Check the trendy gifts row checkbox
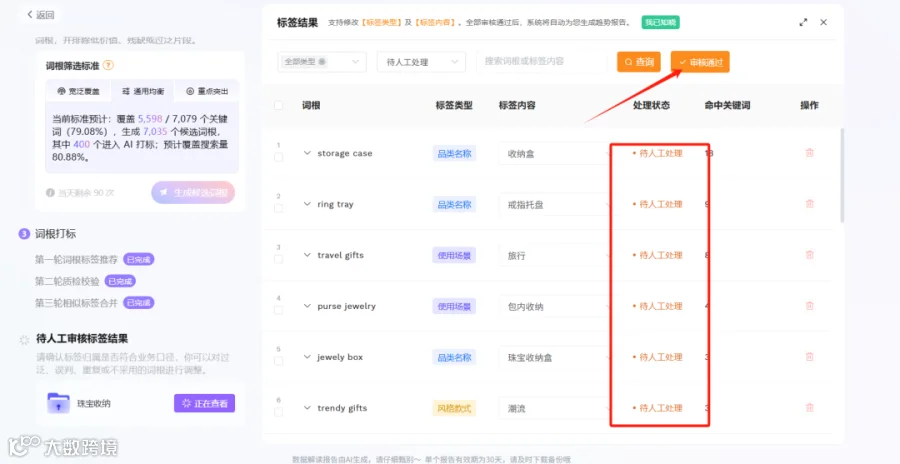The width and height of the screenshot is (900, 464). pyautogui.click(x=278, y=412)
